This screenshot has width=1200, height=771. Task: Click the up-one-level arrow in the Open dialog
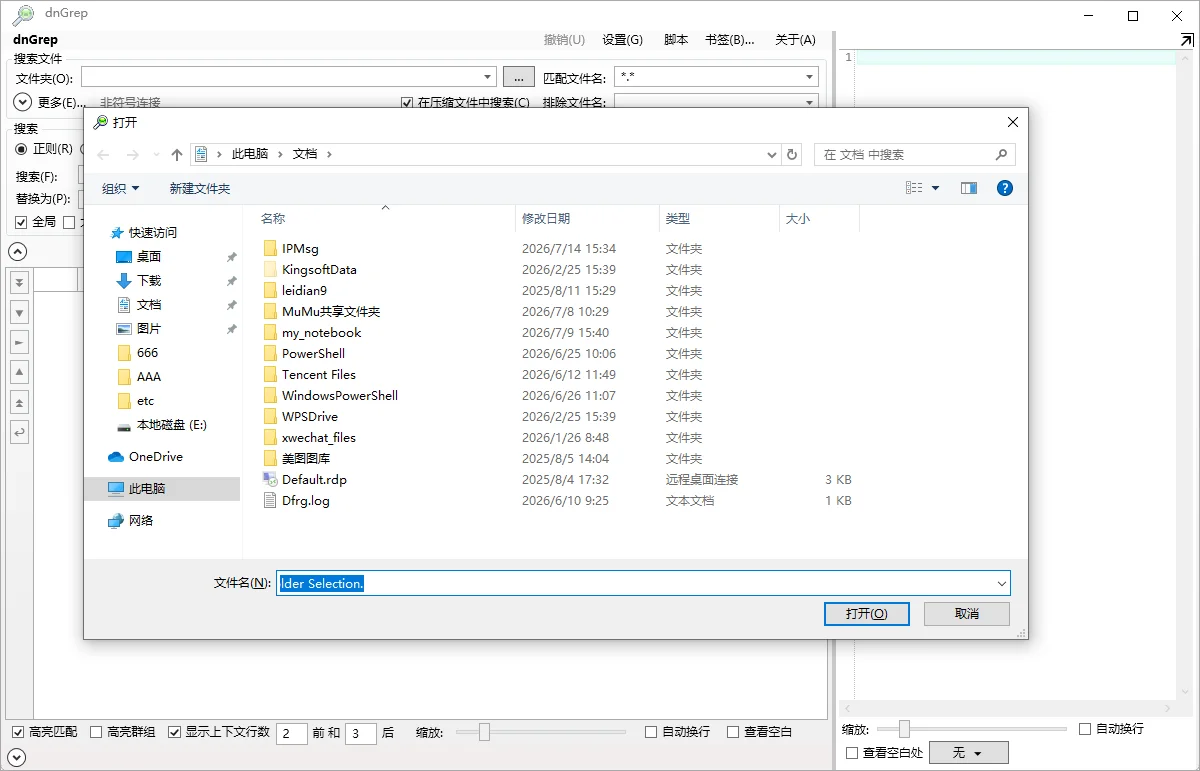pyautogui.click(x=177, y=155)
